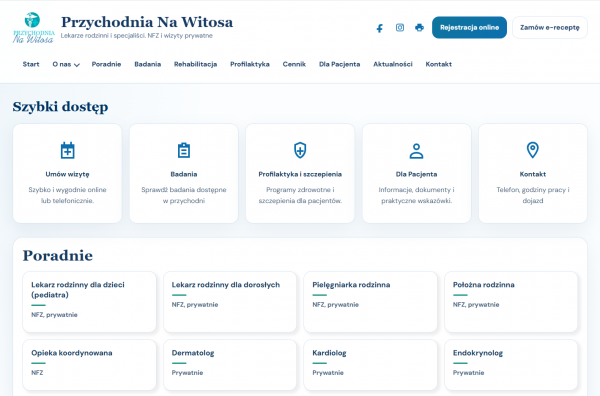Go to Start in navigation menu

[x=31, y=64]
